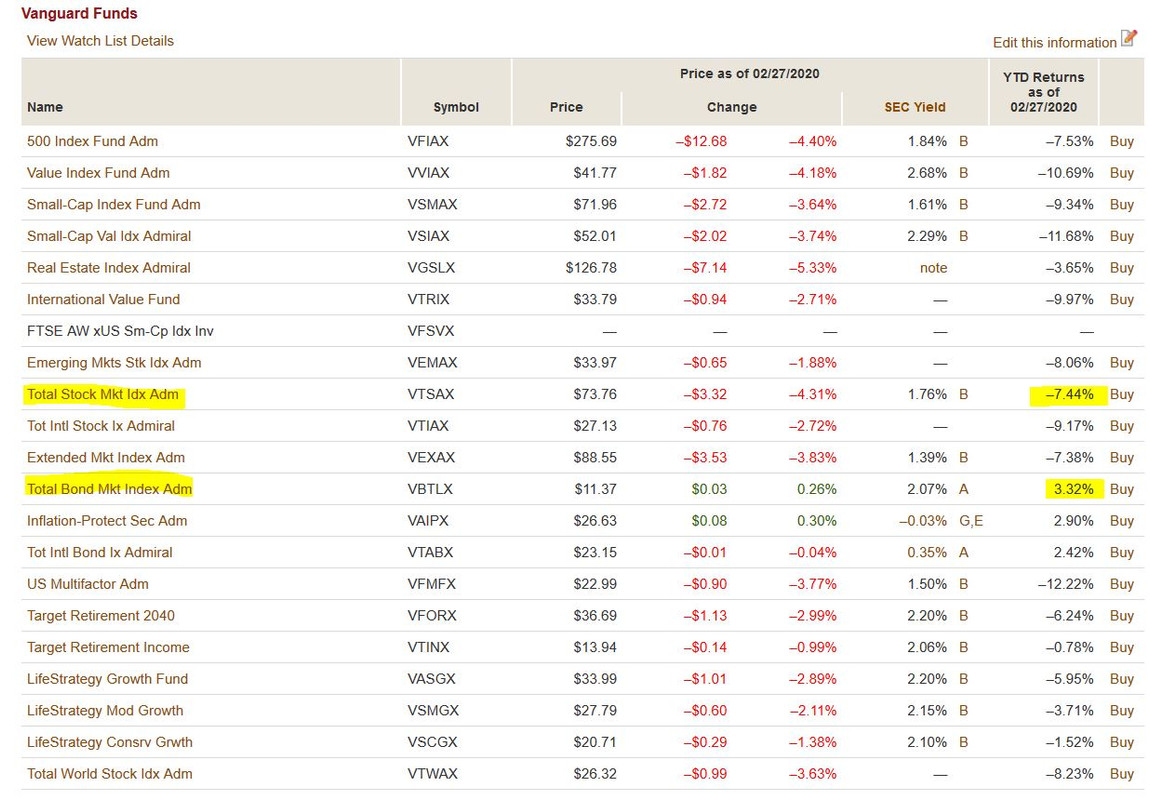
Task: Click Buy for International Value Fund
Action: [x=1121, y=298]
